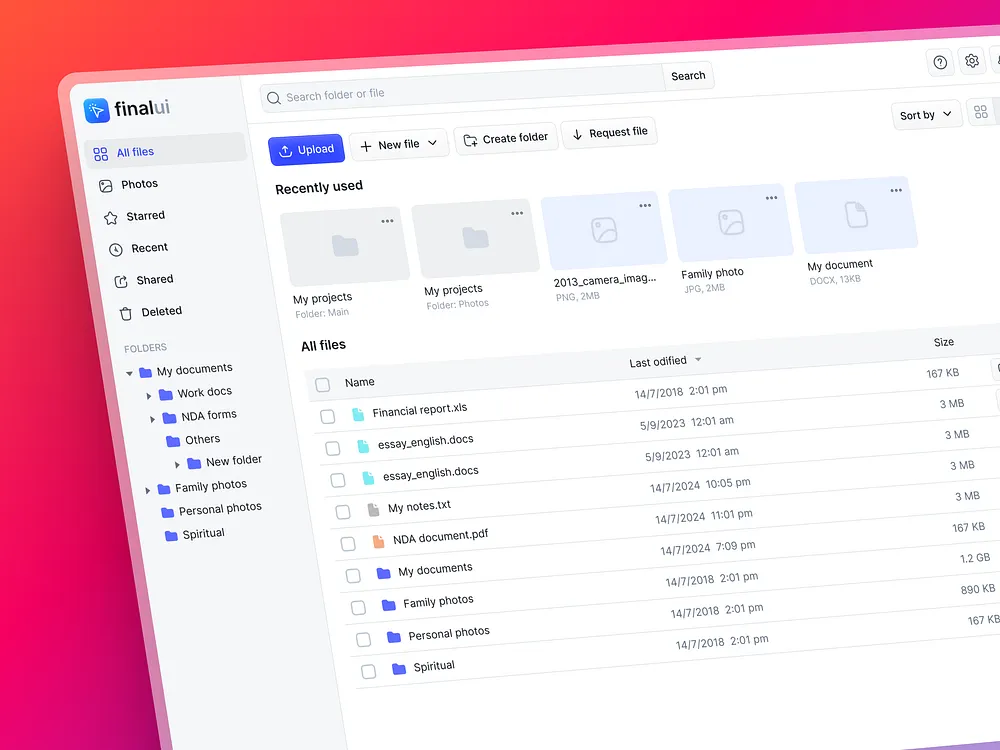Check the Financial report.xls checkbox
The height and width of the screenshot is (750, 1000).
(x=328, y=416)
